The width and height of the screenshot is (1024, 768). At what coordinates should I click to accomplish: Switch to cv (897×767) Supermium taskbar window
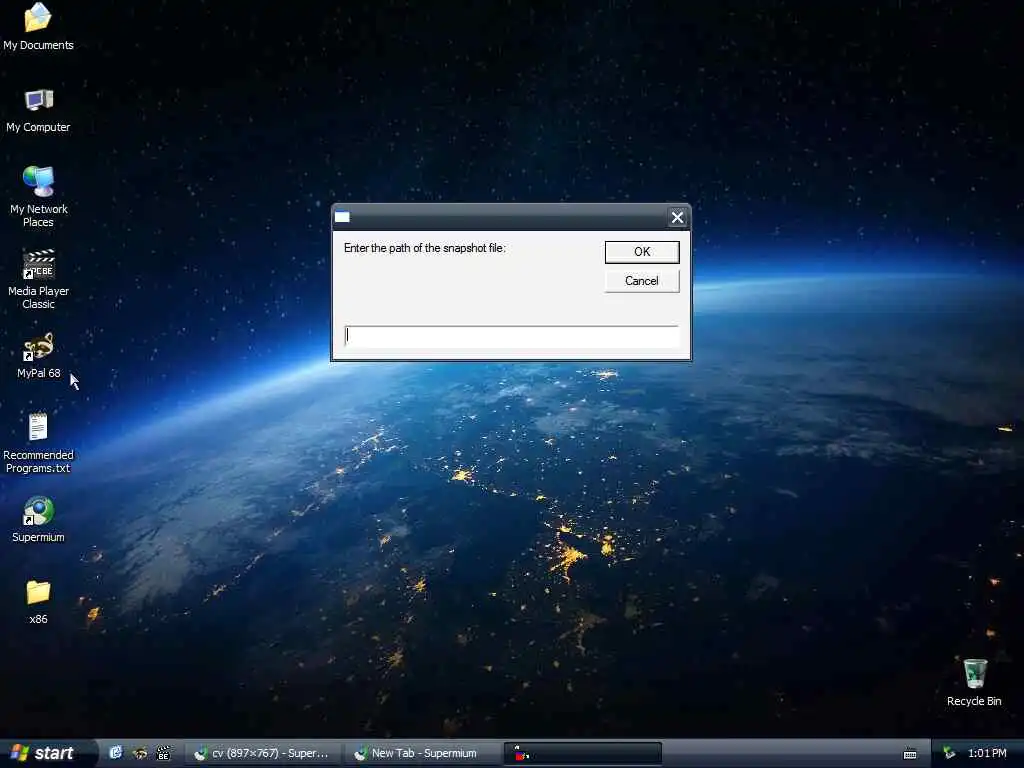click(264, 753)
